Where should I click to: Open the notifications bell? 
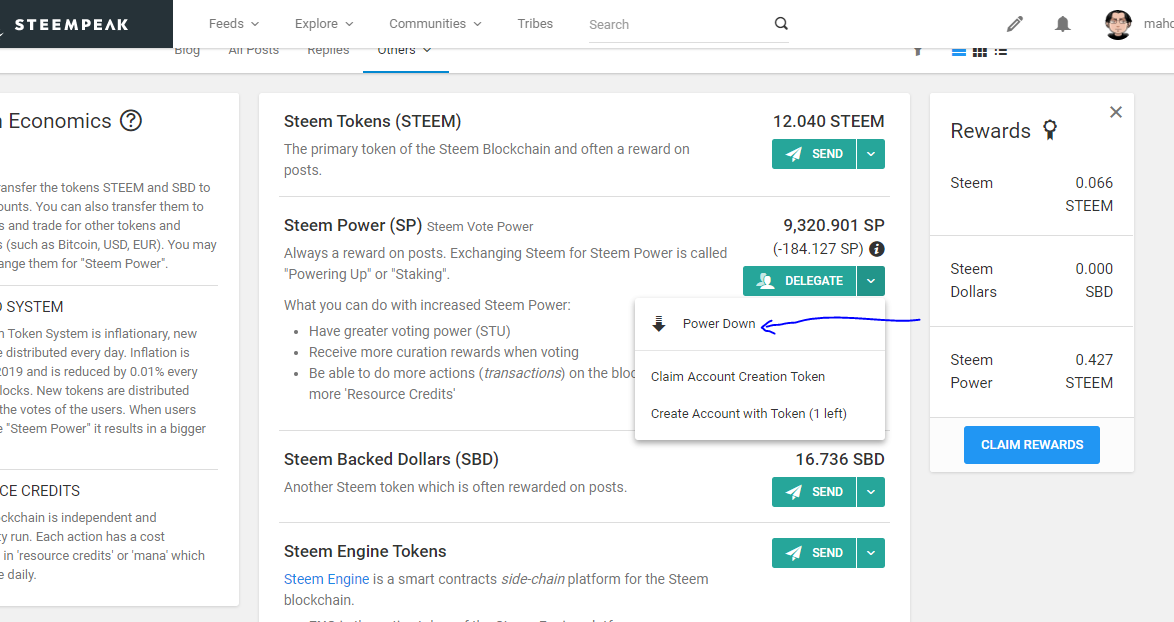[x=1062, y=24]
